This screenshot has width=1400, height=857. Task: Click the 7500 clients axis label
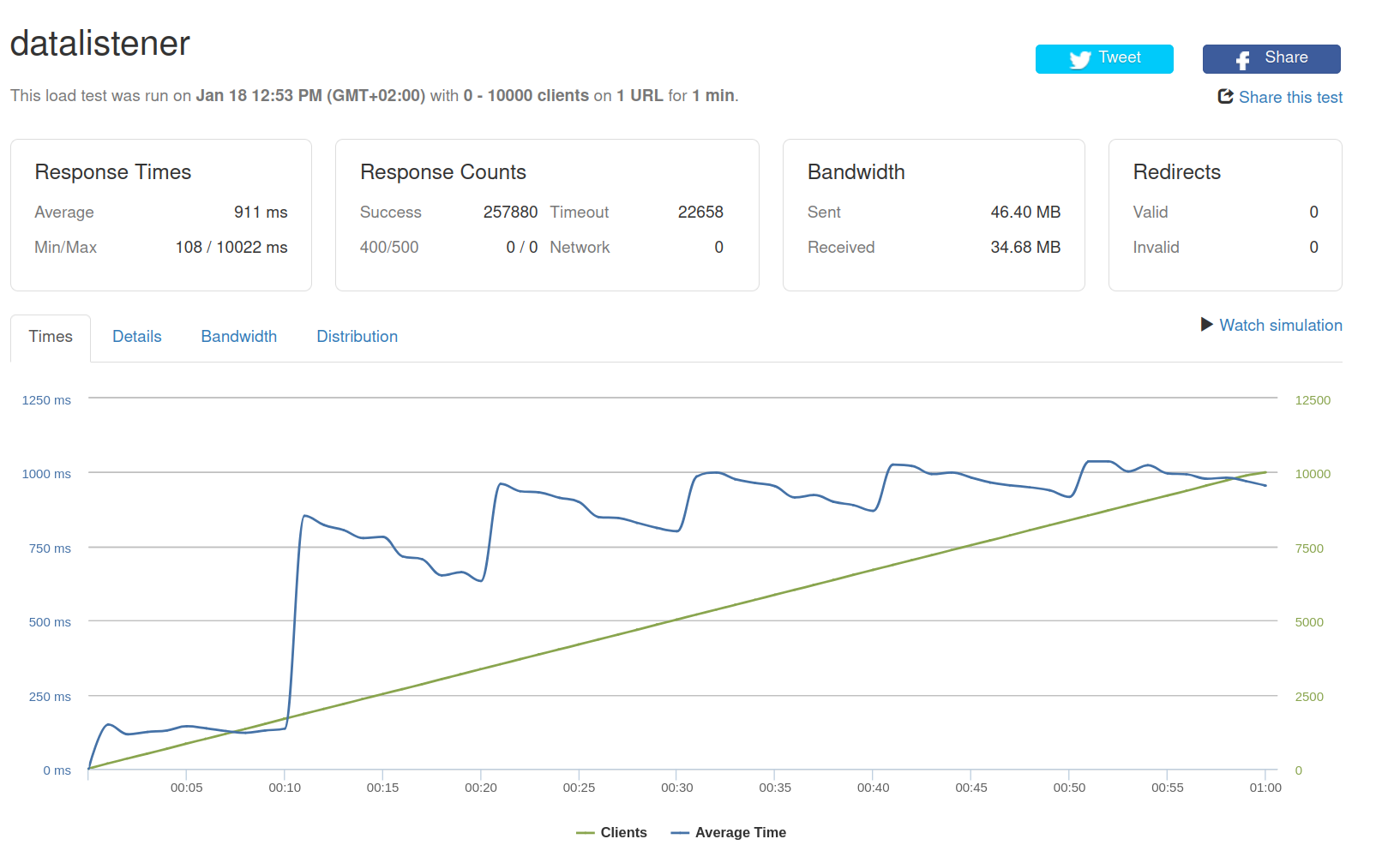(1309, 548)
